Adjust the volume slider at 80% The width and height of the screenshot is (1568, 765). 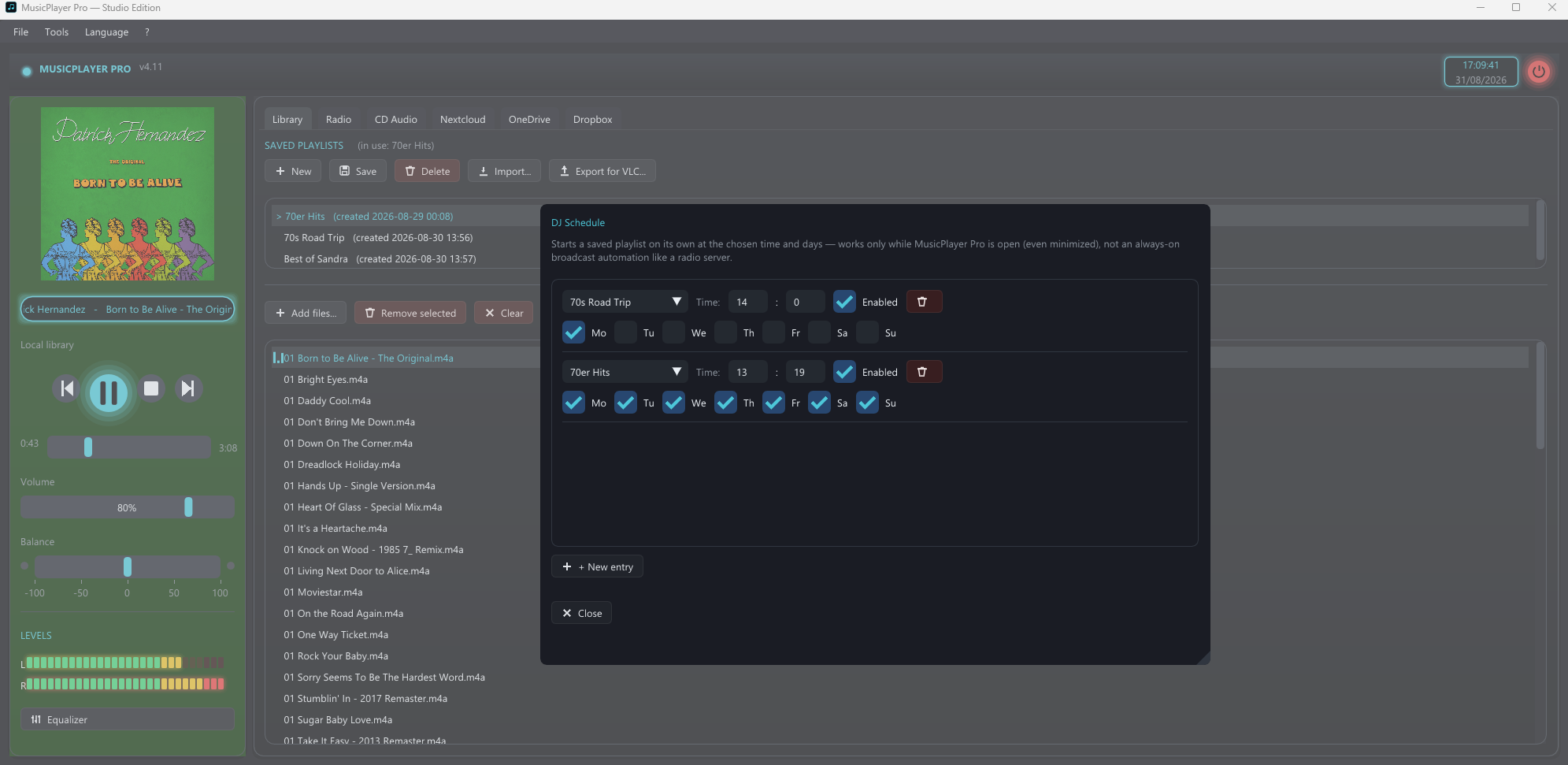tap(128, 507)
